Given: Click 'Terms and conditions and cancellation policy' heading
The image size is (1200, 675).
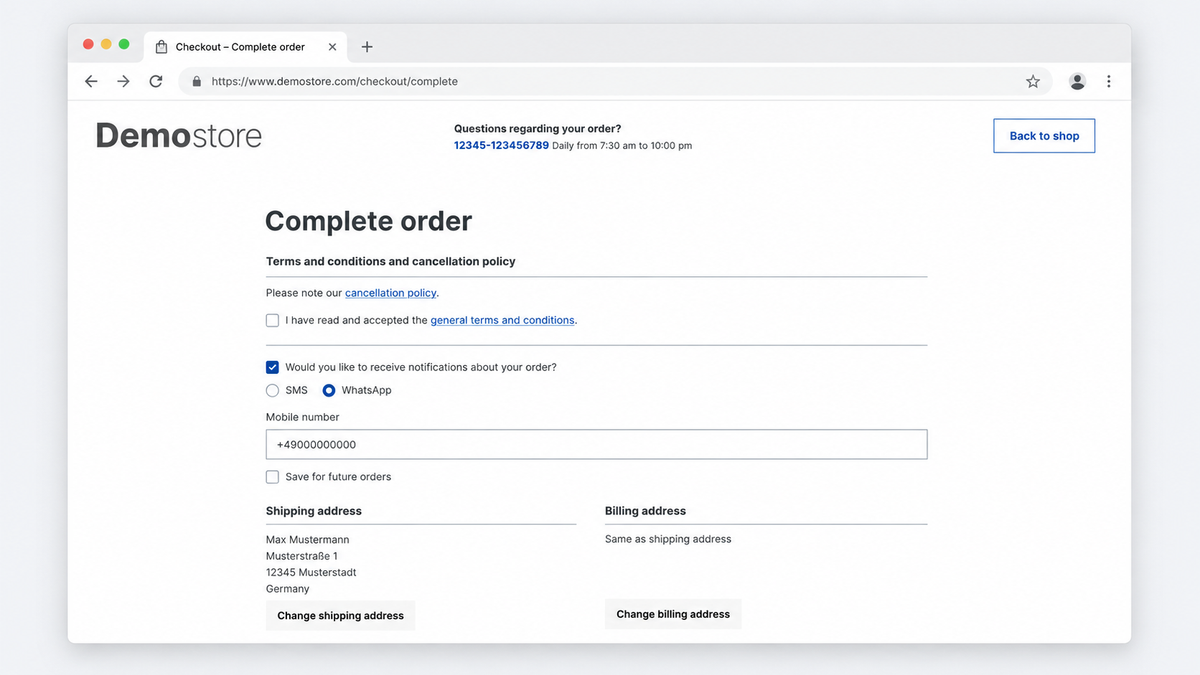Looking at the screenshot, I should [391, 262].
